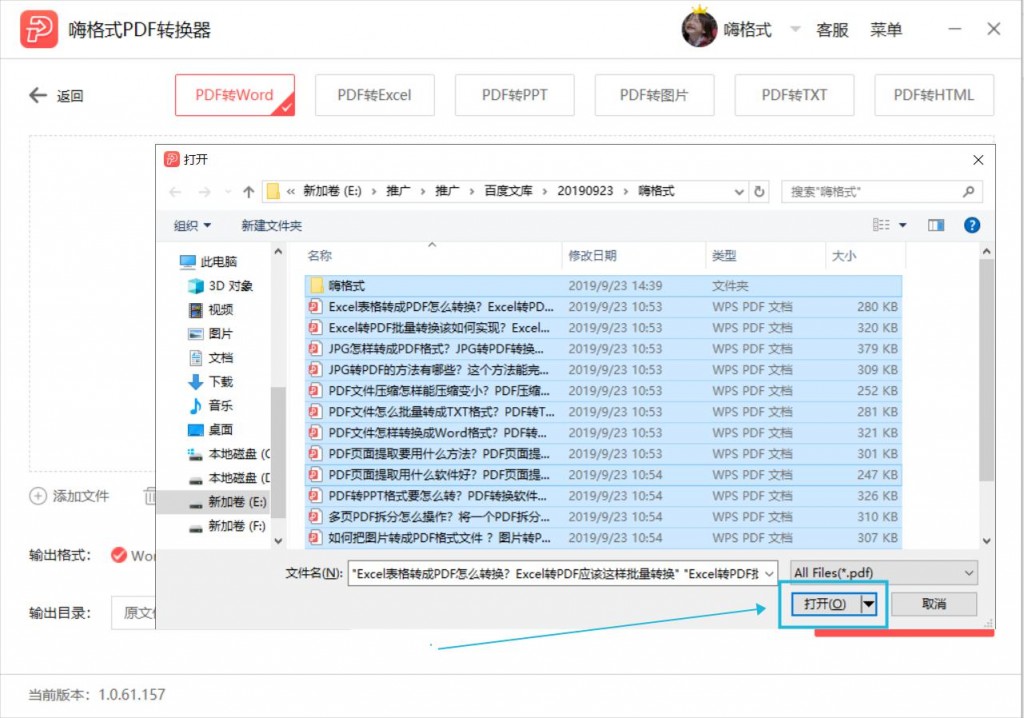The height and width of the screenshot is (718, 1024).
Task: Click the 嗨格式PDF转换器 app logo icon
Action: [39, 29]
